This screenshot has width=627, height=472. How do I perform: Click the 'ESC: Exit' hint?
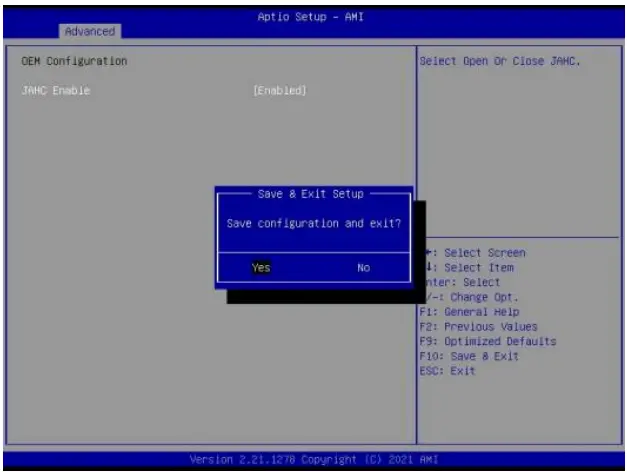(447, 371)
